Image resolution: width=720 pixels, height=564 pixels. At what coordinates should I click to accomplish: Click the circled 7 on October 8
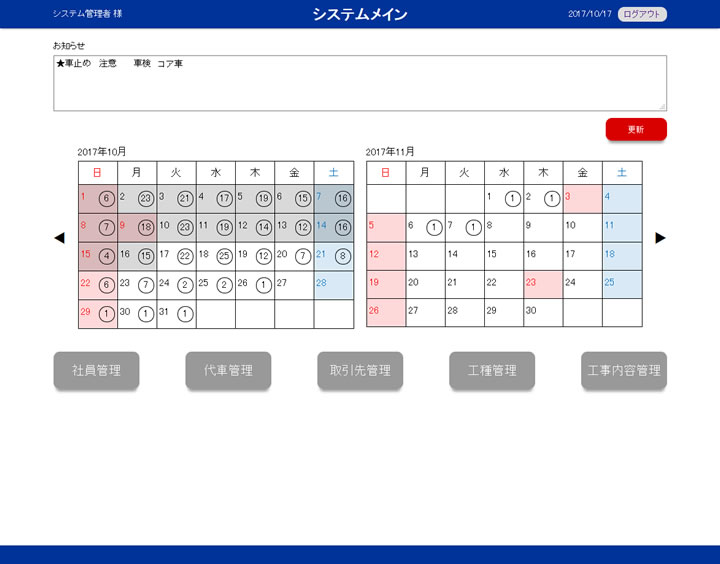(107, 228)
